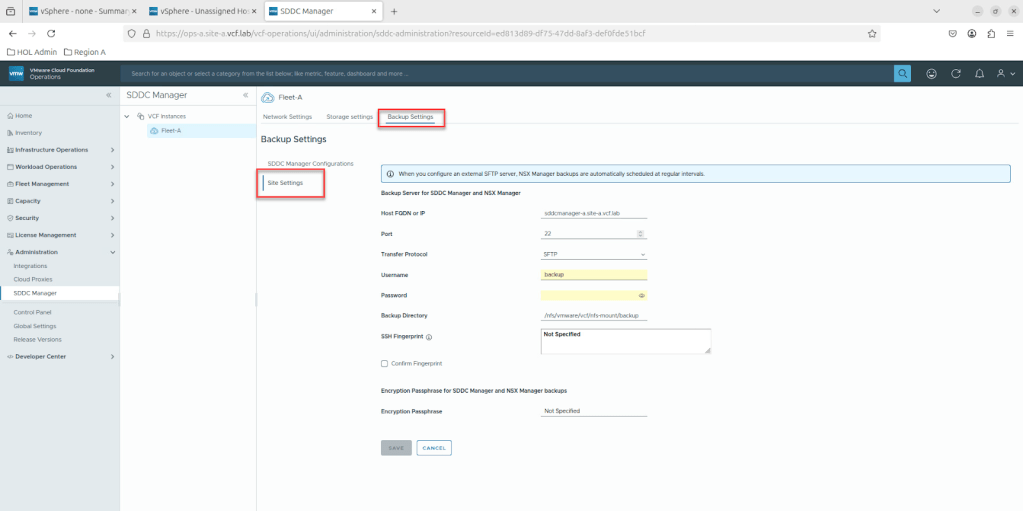Click the Backup Directory field
The width and height of the screenshot is (1023, 511).
point(594,316)
